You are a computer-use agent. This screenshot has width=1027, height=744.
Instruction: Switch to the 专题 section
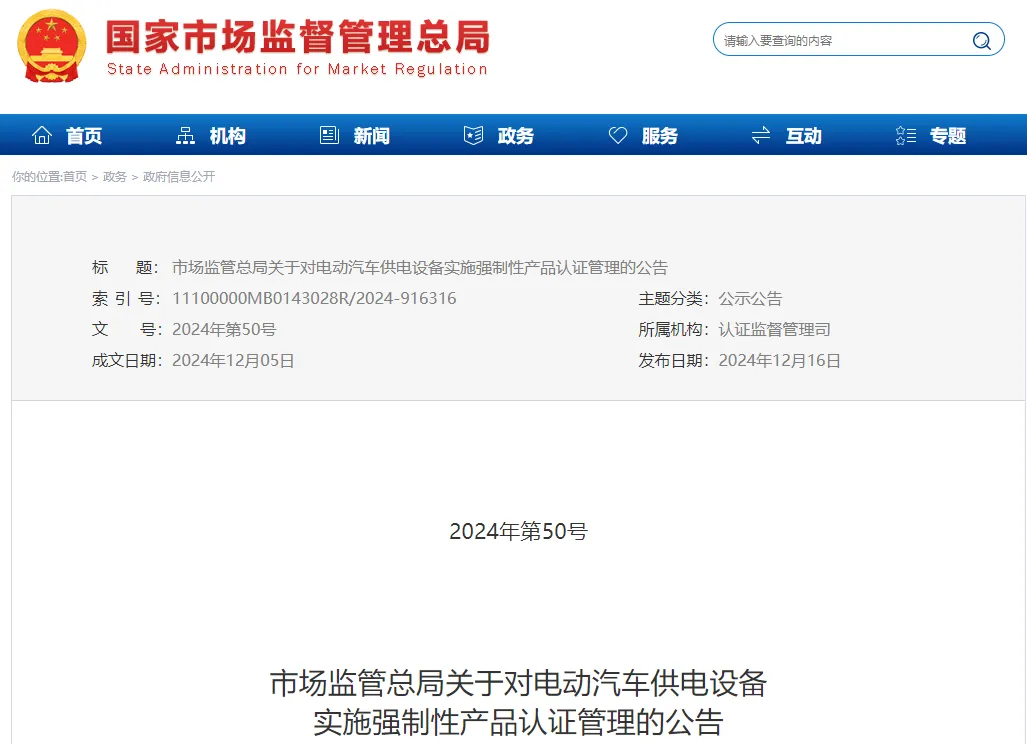click(949, 135)
